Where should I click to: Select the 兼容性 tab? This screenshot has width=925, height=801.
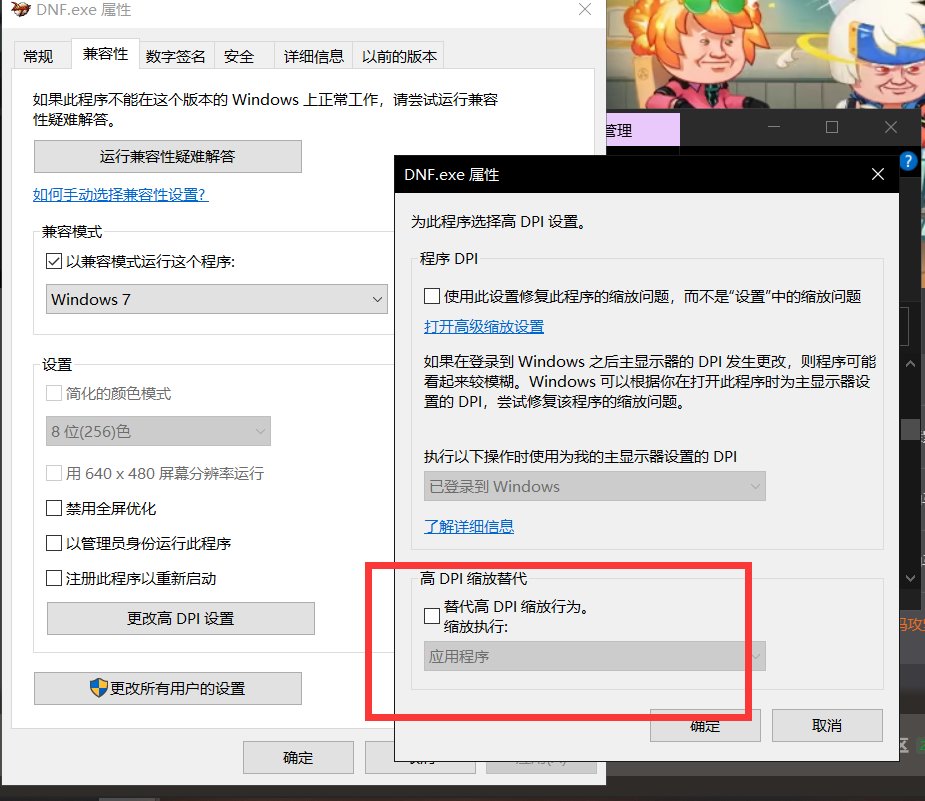[x=106, y=54]
